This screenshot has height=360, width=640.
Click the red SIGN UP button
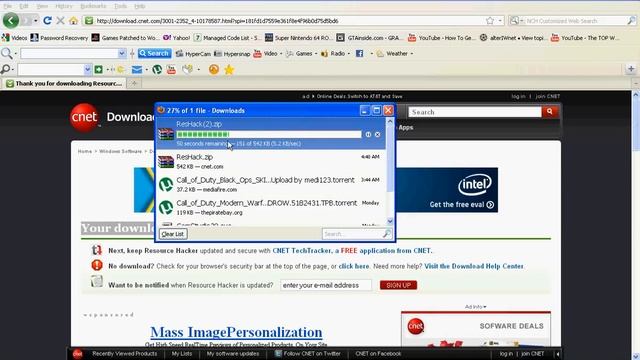[x=398, y=285]
